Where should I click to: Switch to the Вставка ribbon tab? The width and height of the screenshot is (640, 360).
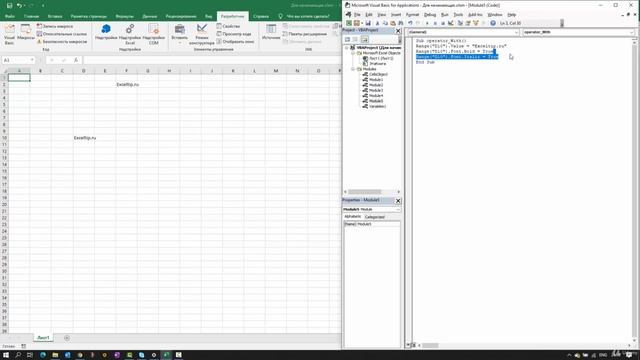[x=55, y=16]
